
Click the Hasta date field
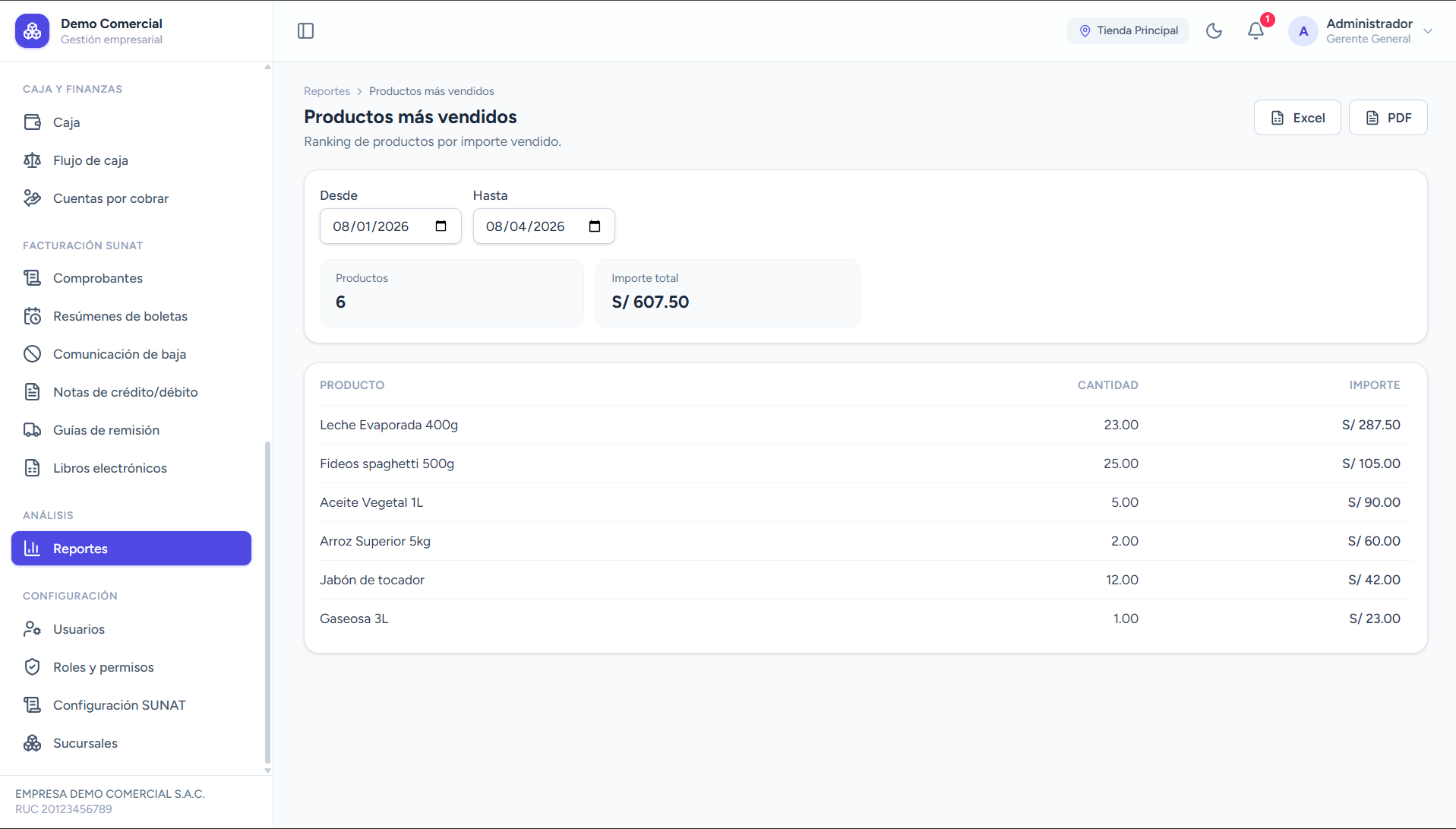point(544,226)
